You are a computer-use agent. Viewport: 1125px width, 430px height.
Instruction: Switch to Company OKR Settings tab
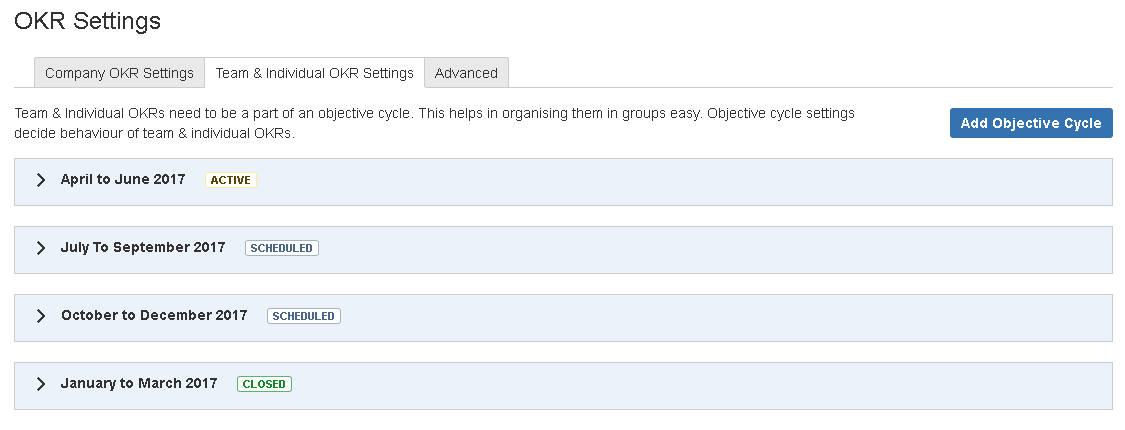(119, 73)
